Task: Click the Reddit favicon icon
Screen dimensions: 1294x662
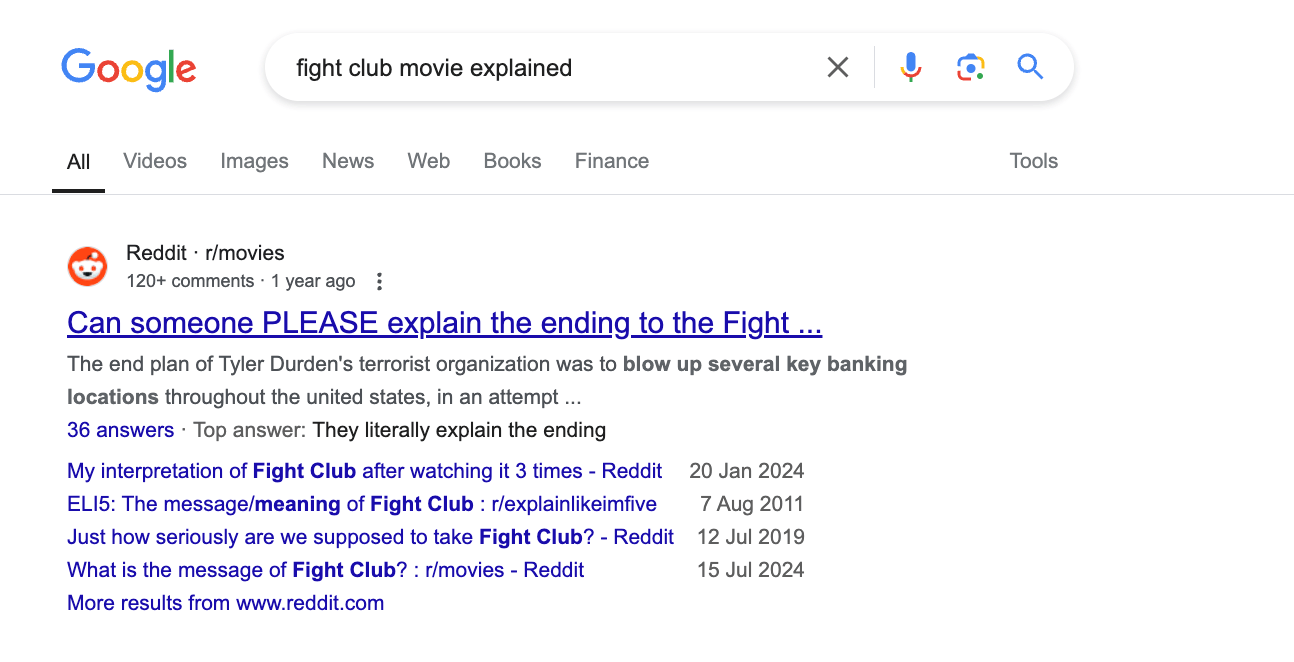Action: tap(87, 266)
